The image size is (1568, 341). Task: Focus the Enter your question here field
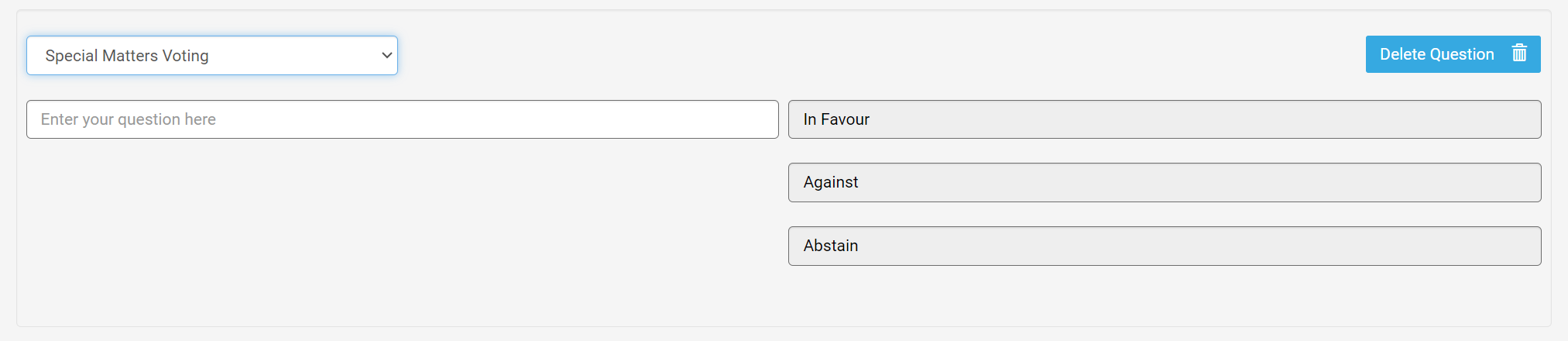pos(402,119)
